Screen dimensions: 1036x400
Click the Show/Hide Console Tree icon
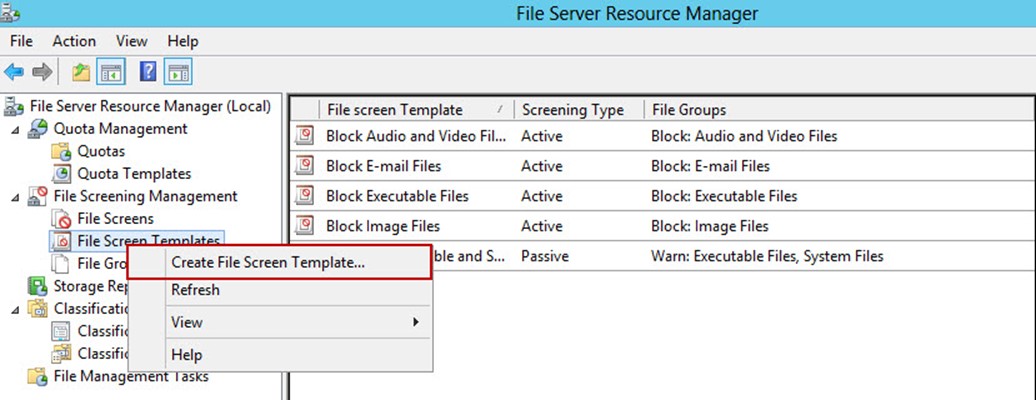[x=110, y=72]
